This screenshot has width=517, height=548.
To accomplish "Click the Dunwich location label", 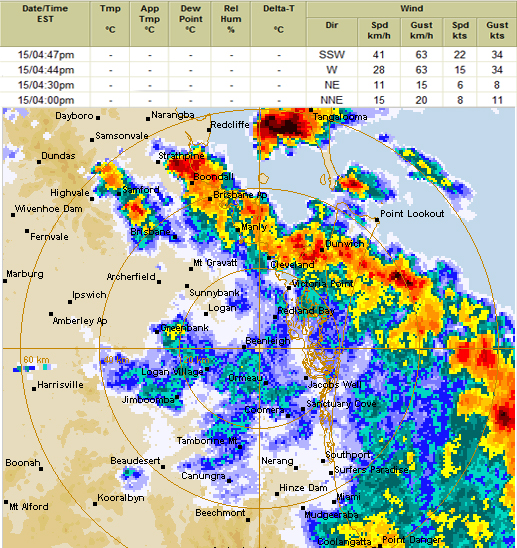I will [345, 244].
